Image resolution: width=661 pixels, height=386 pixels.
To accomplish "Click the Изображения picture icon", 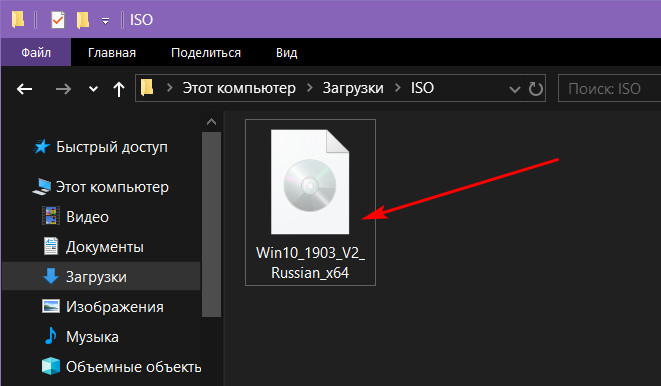I will click(x=51, y=306).
